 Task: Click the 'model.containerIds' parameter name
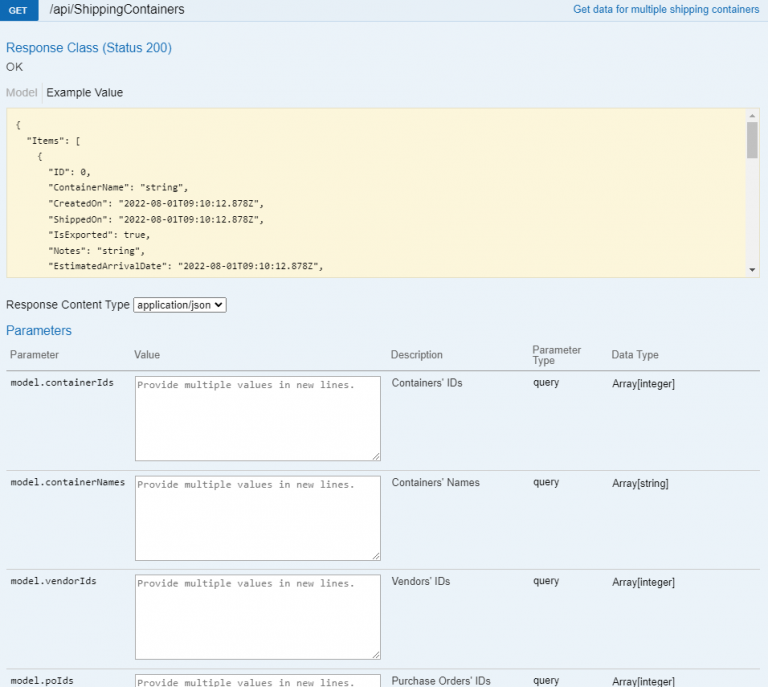coord(62,383)
